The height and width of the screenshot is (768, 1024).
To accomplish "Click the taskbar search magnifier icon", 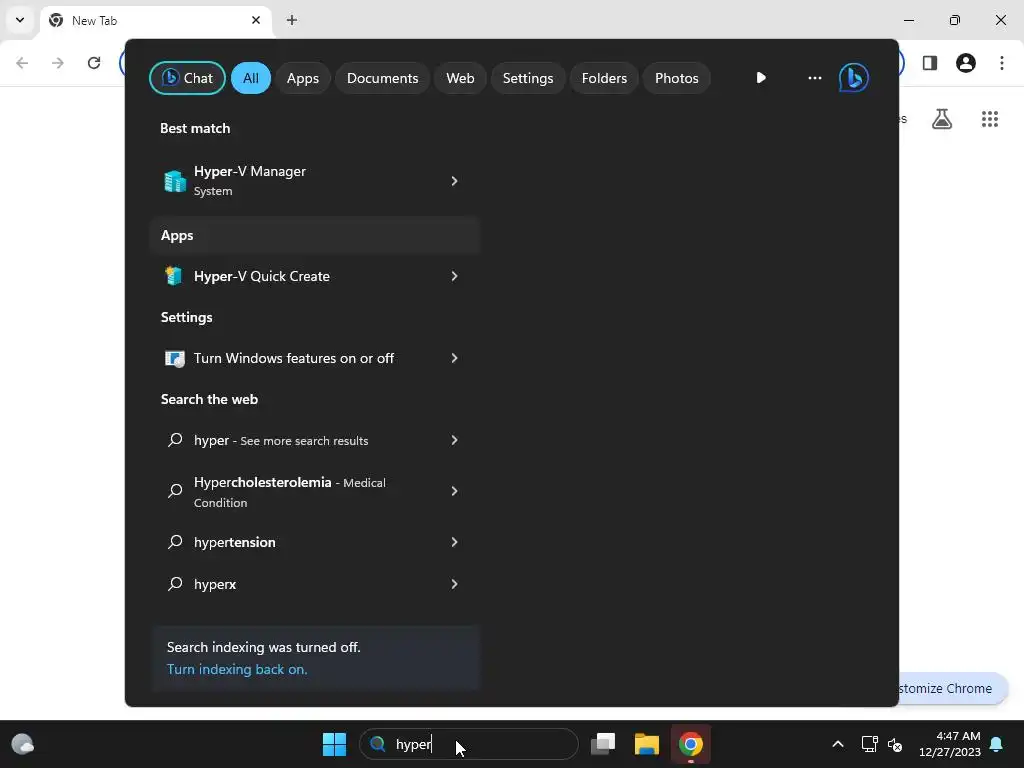I will 377,744.
